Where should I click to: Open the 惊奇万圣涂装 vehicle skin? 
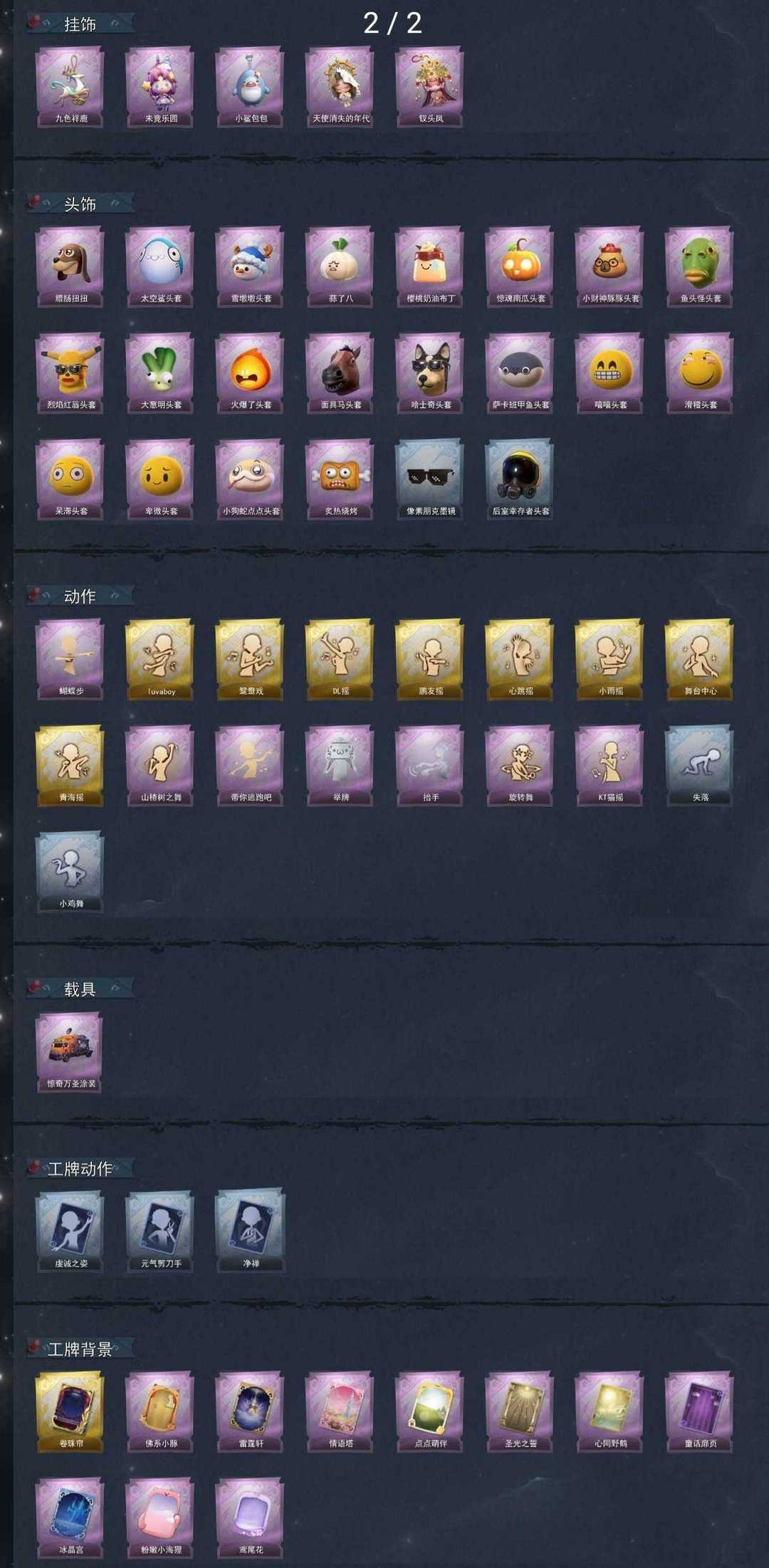pyautogui.click(x=70, y=1052)
